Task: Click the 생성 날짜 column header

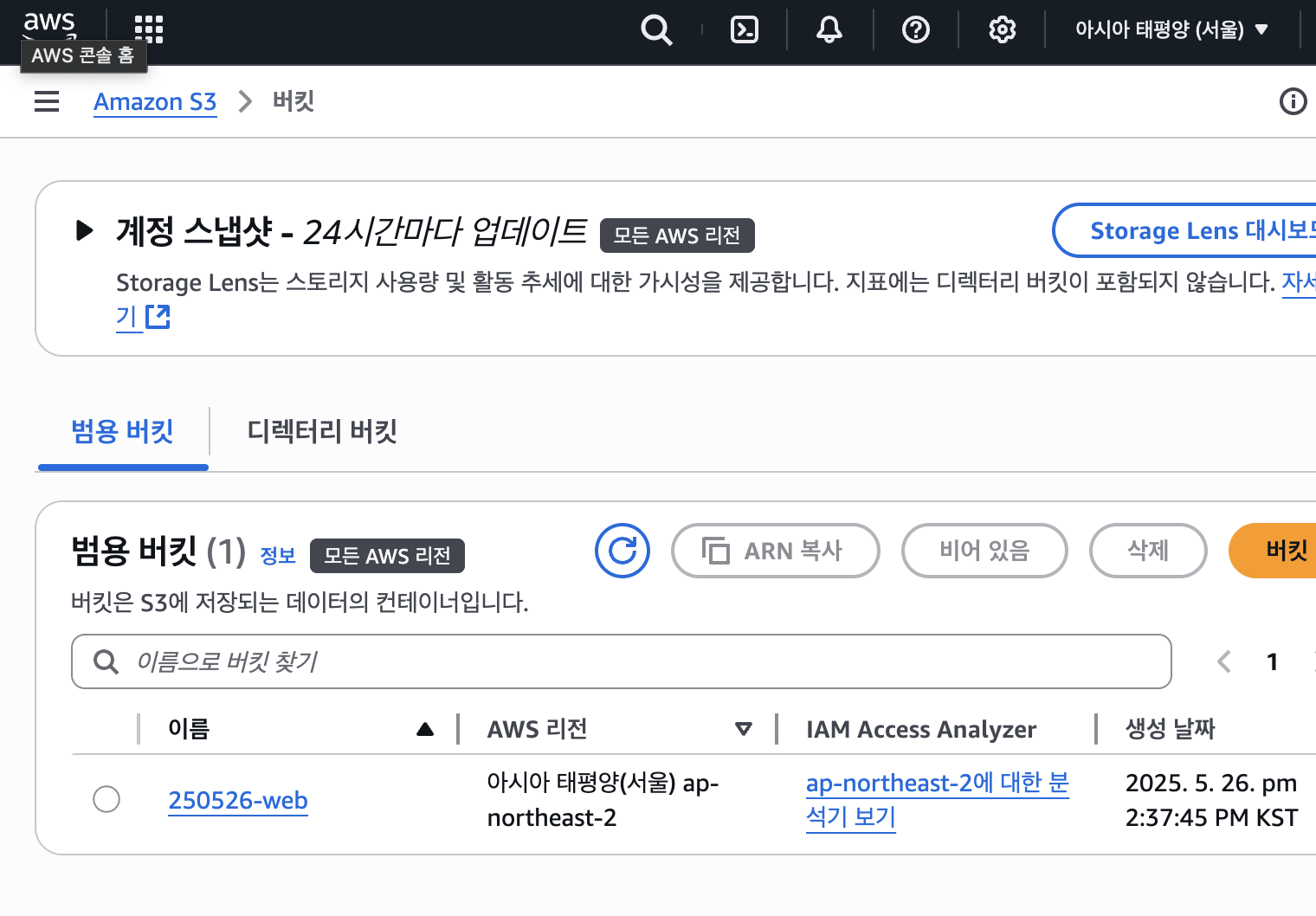Action: (1171, 729)
